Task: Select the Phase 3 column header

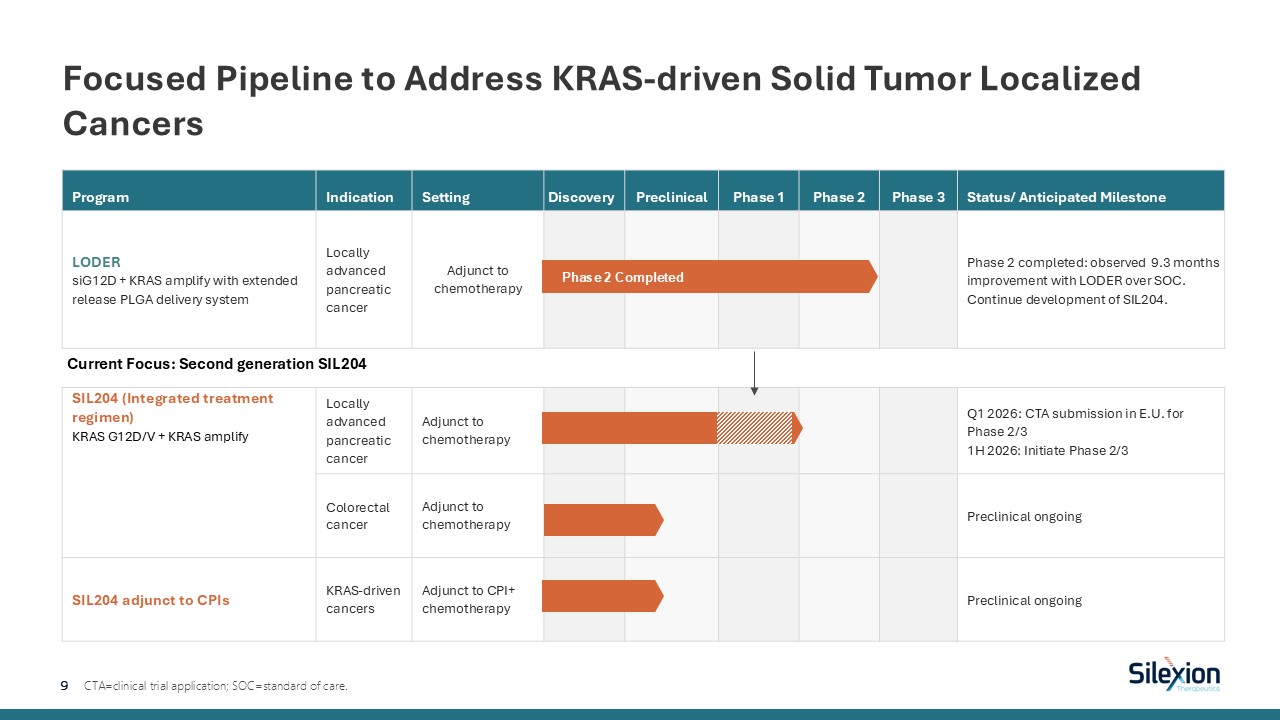Action: click(918, 197)
